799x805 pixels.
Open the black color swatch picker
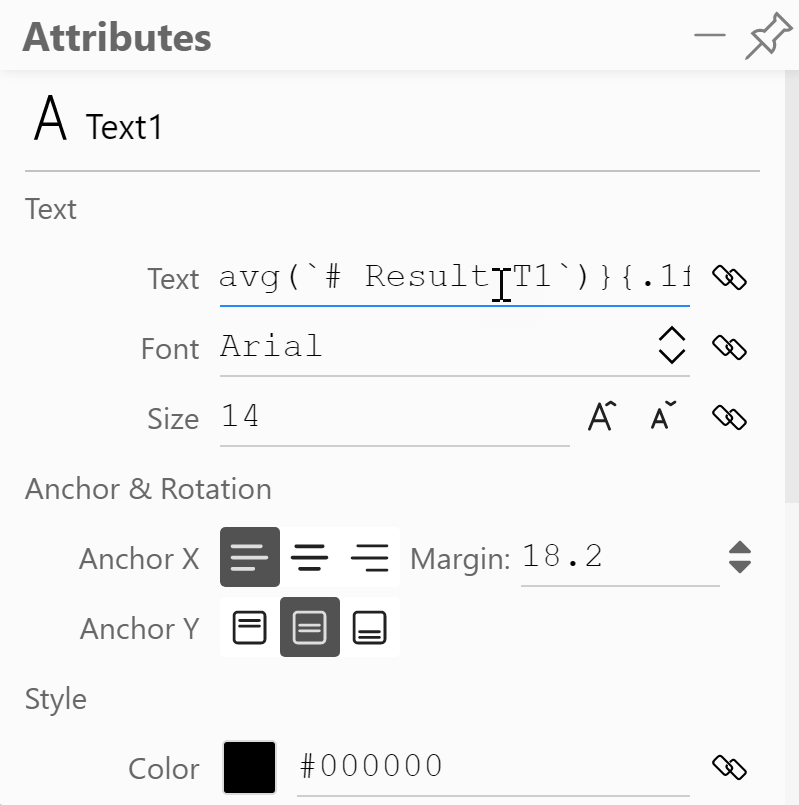point(249,768)
